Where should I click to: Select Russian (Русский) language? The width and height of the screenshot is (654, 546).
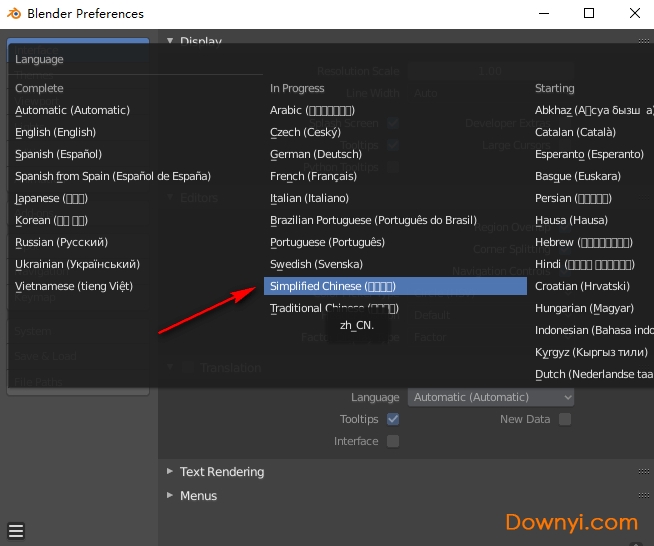(x=61, y=242)
